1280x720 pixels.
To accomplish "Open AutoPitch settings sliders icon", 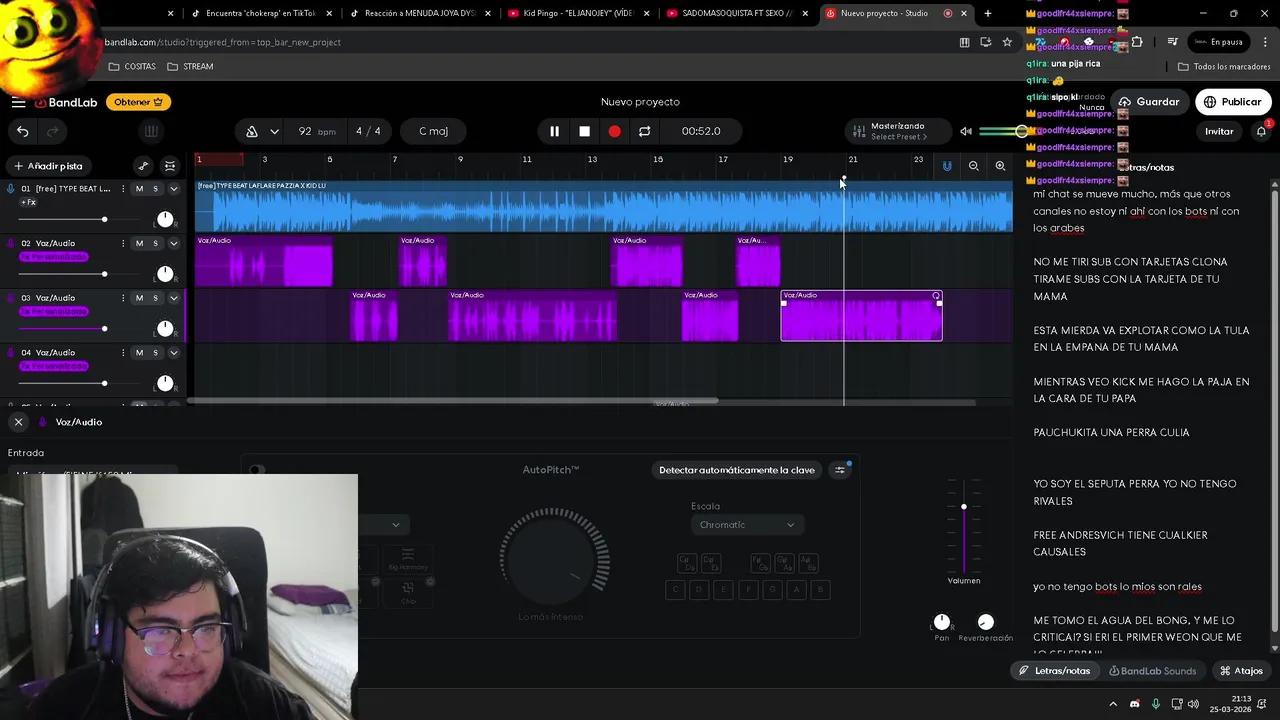I will pyautogui.click(x=840, y=470).
